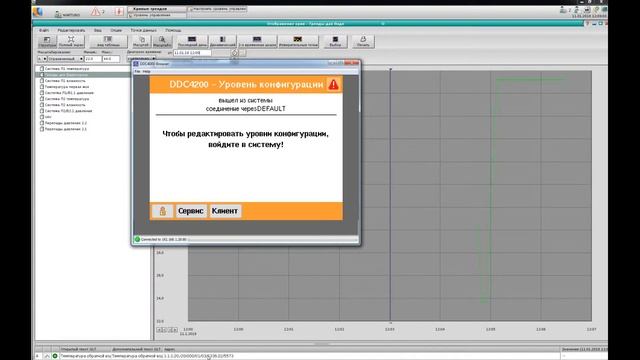Click the alarm triangle icon in top bar
Image resolution: width=640 pixels, height=360 pixels.
[x=96, y=11]
